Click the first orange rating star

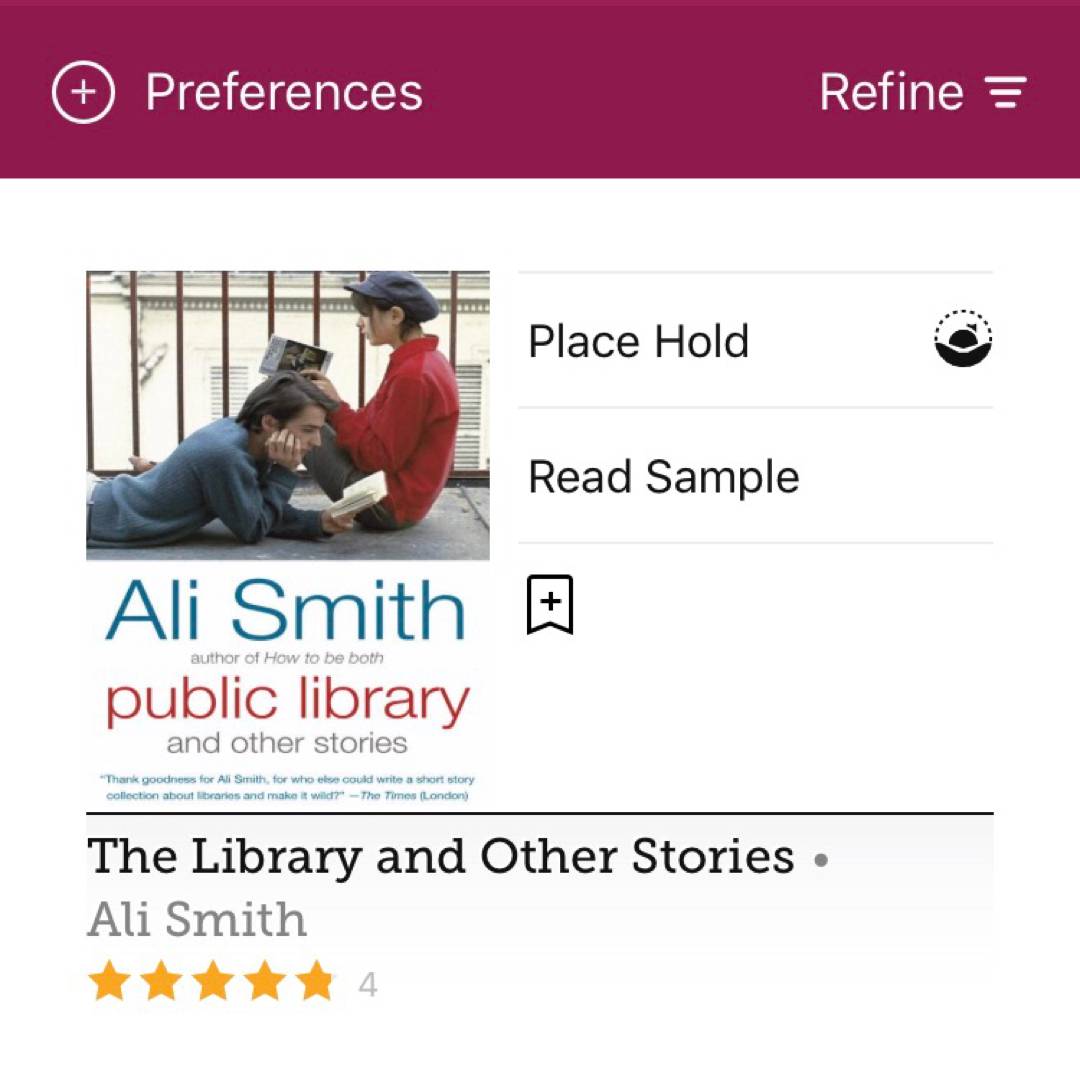pos(109,982)
